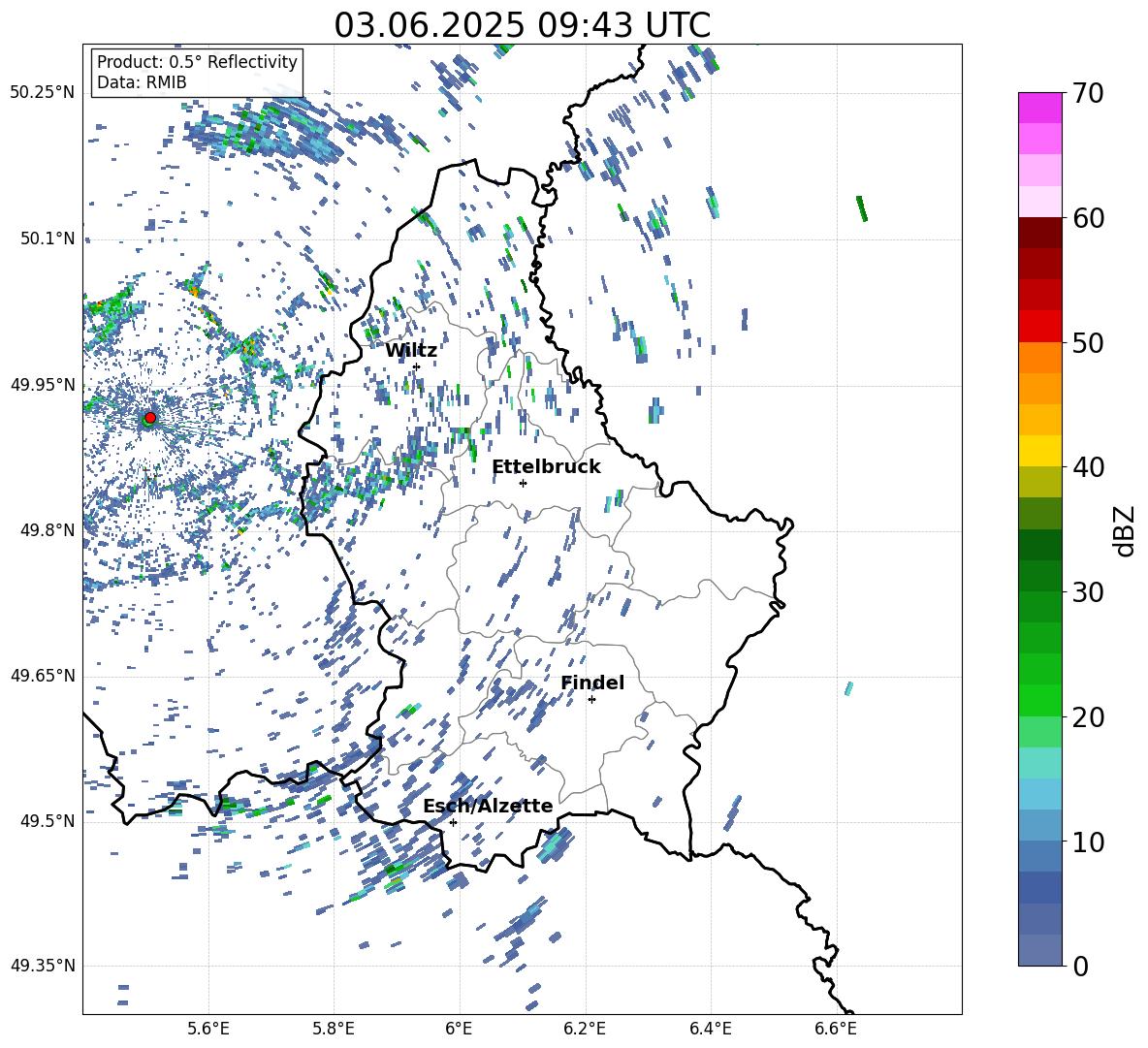Click the dBZ colorbar axis title
The image size is (1148, 1048).
tap(1126, 530)
